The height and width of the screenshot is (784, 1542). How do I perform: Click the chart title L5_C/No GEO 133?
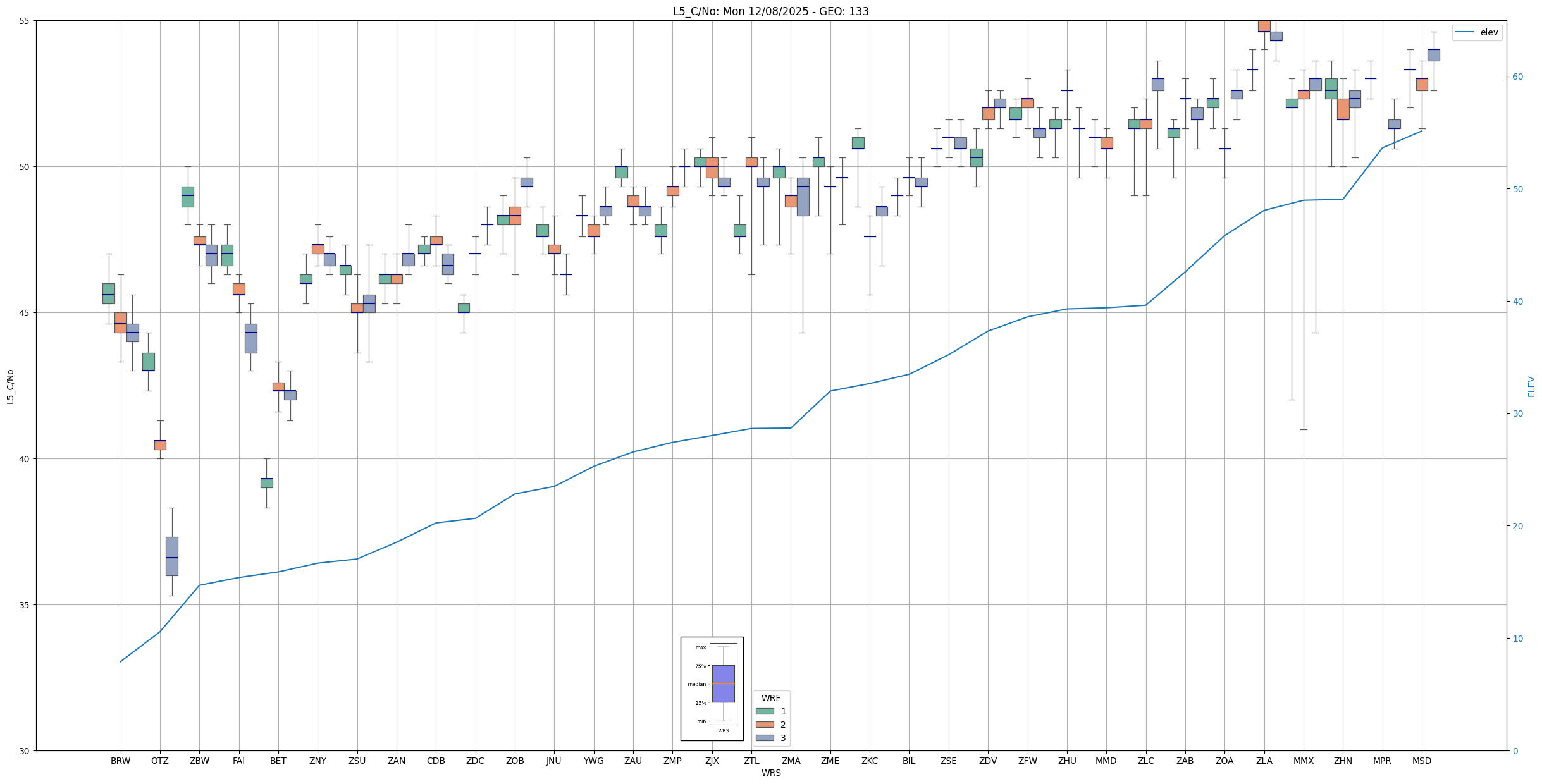coord(770,11)
